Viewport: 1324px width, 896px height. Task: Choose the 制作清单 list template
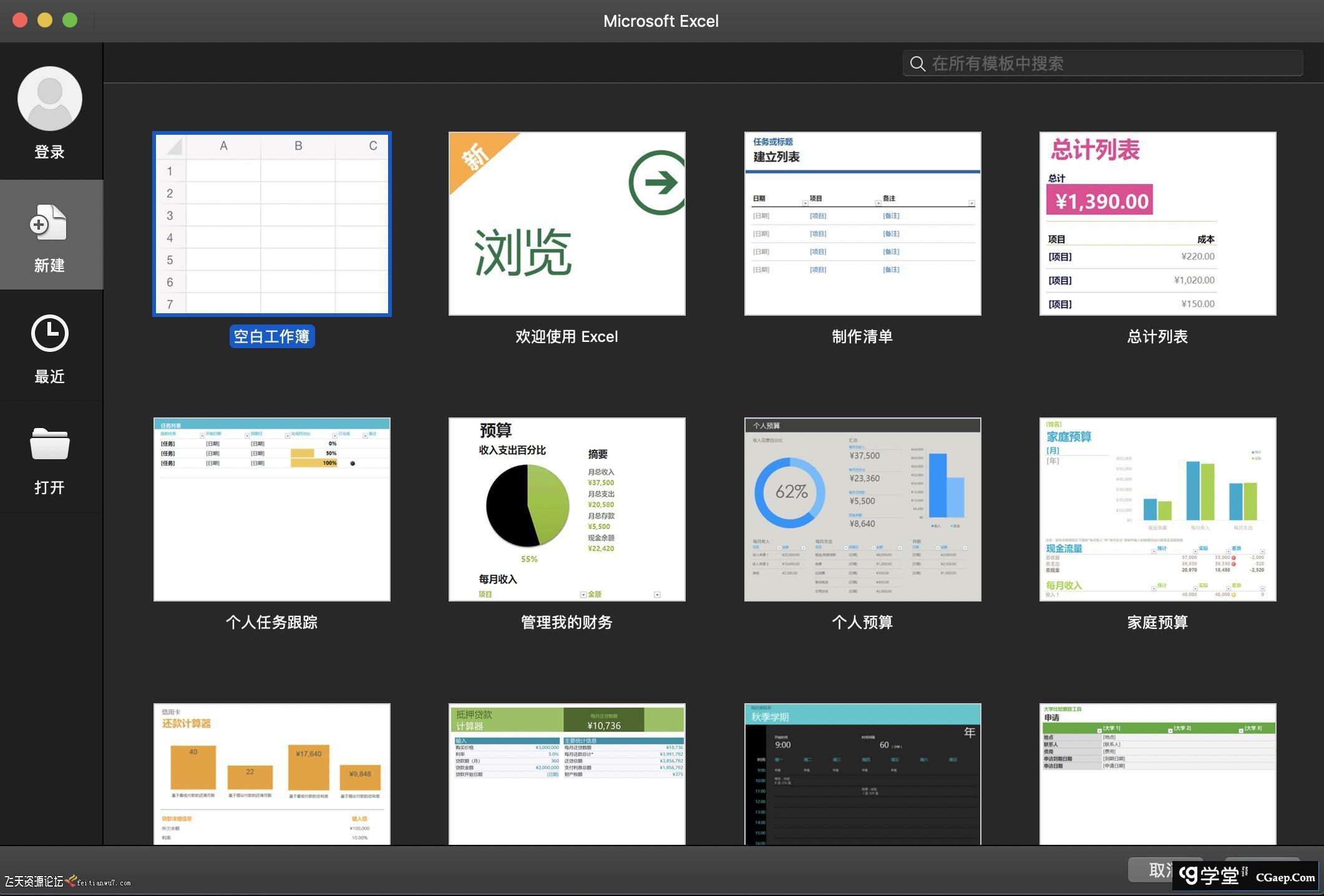[x=862, y=223]
